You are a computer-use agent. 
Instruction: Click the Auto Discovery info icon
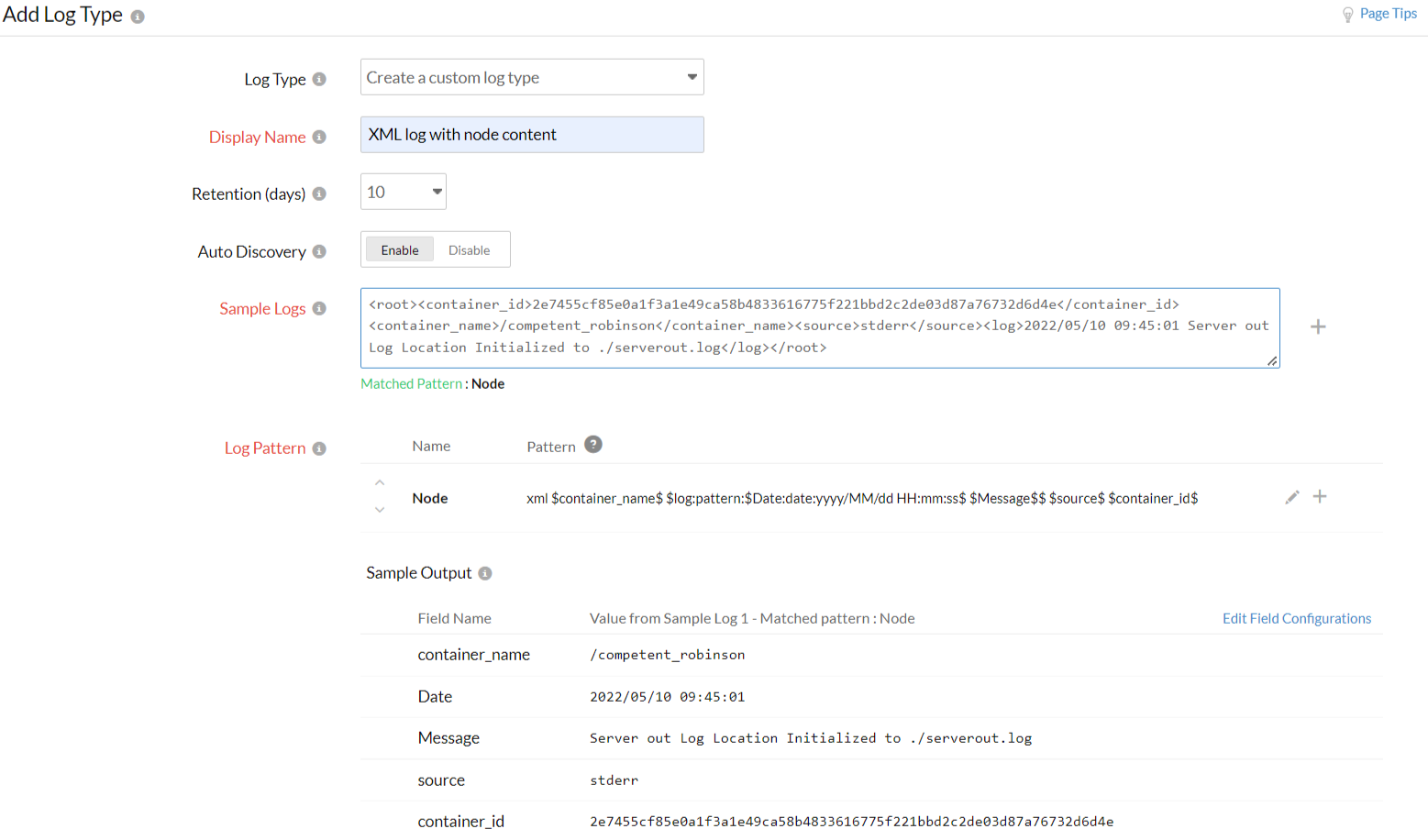pos(319,251)
